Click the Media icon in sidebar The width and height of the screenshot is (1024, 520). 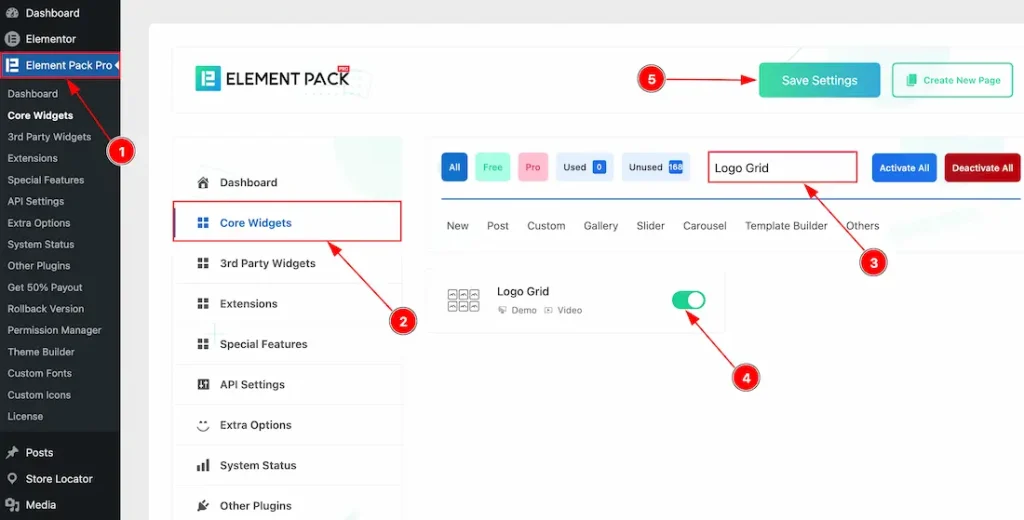pyautogui.click(x=12, y=505)
